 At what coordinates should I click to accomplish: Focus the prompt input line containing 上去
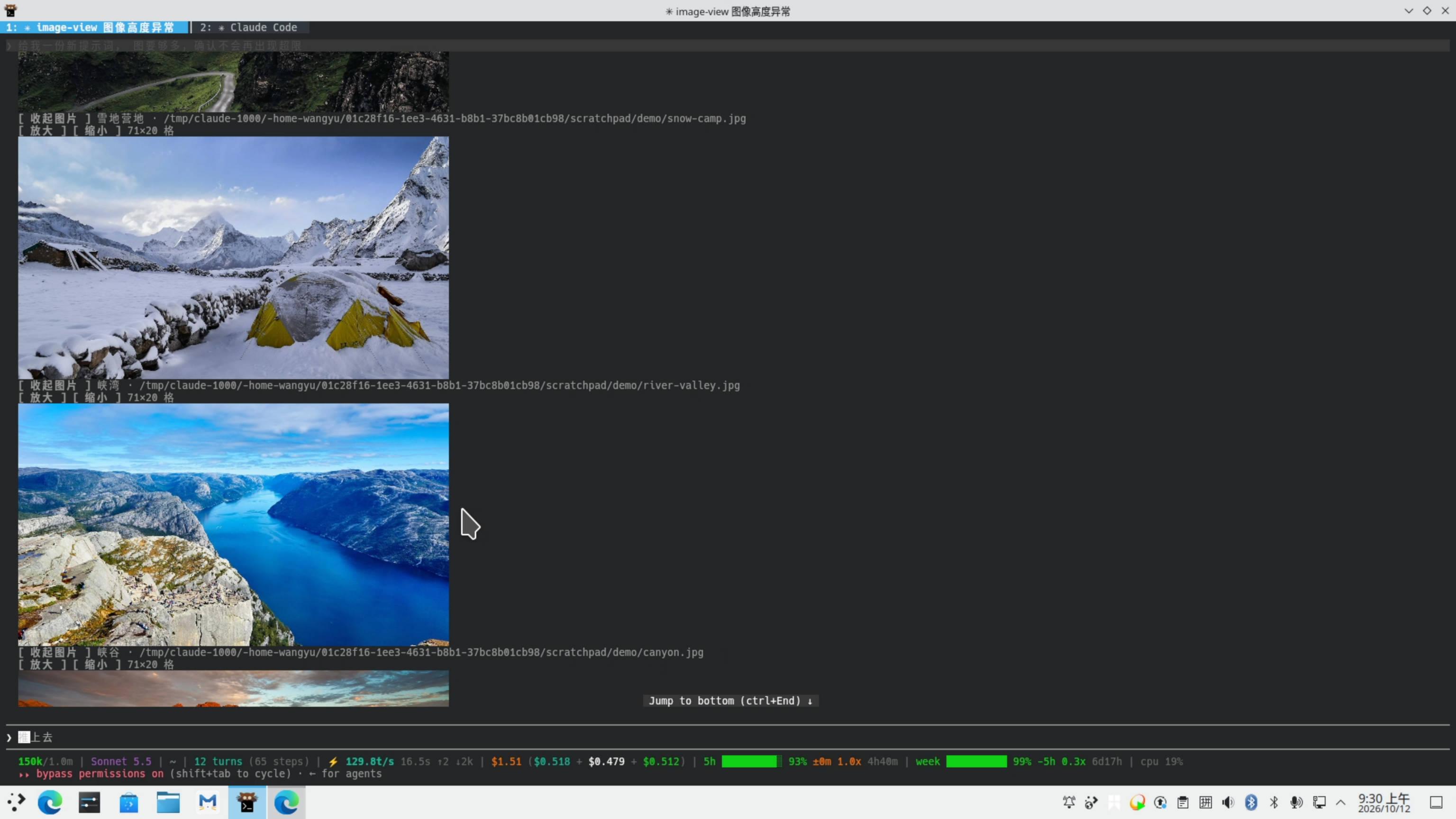[728, 737]
